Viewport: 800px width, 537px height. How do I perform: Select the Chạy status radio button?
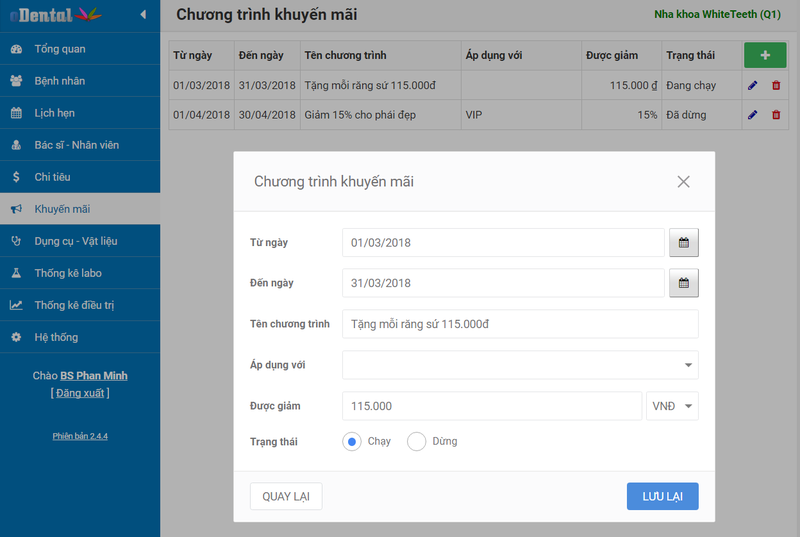(x=352, y=442)
